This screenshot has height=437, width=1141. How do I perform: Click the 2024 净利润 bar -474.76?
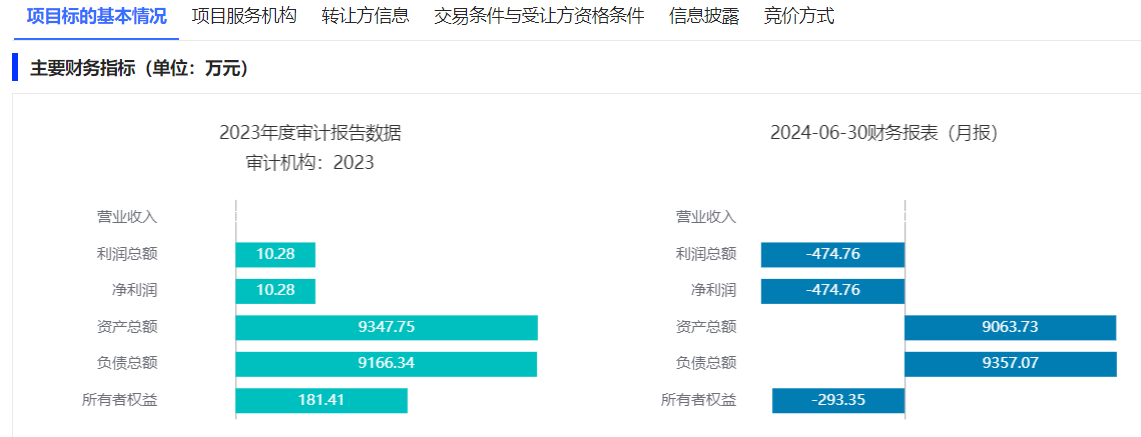click(832, 290)
